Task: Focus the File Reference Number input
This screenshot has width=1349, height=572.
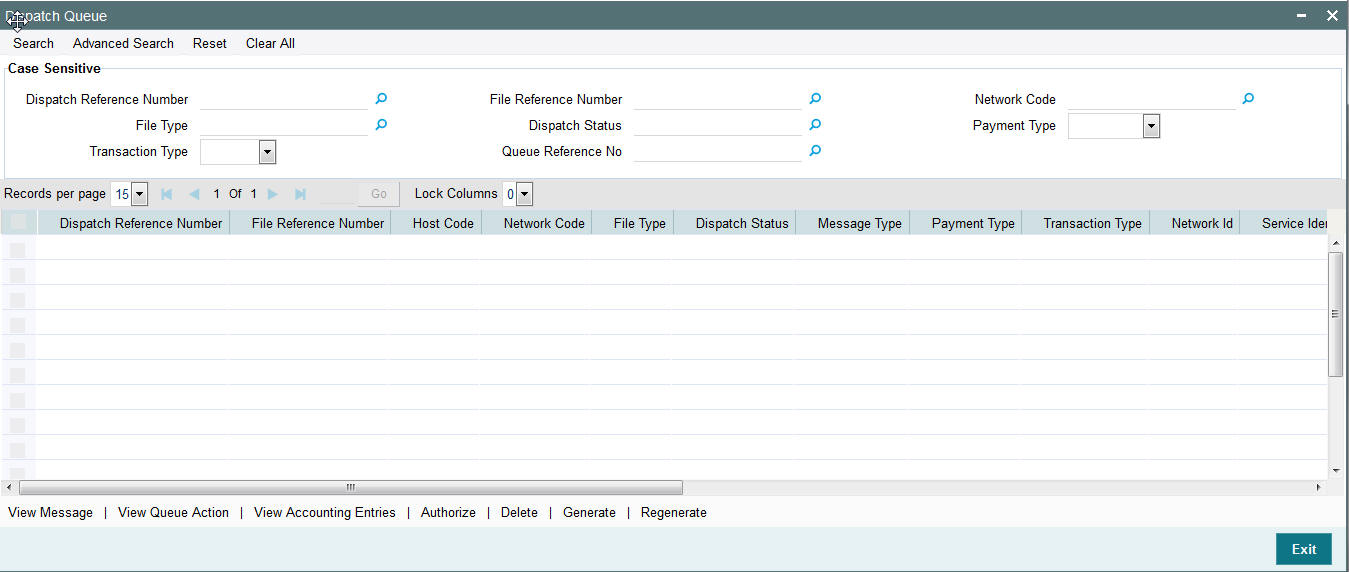Action: (718, 99)
